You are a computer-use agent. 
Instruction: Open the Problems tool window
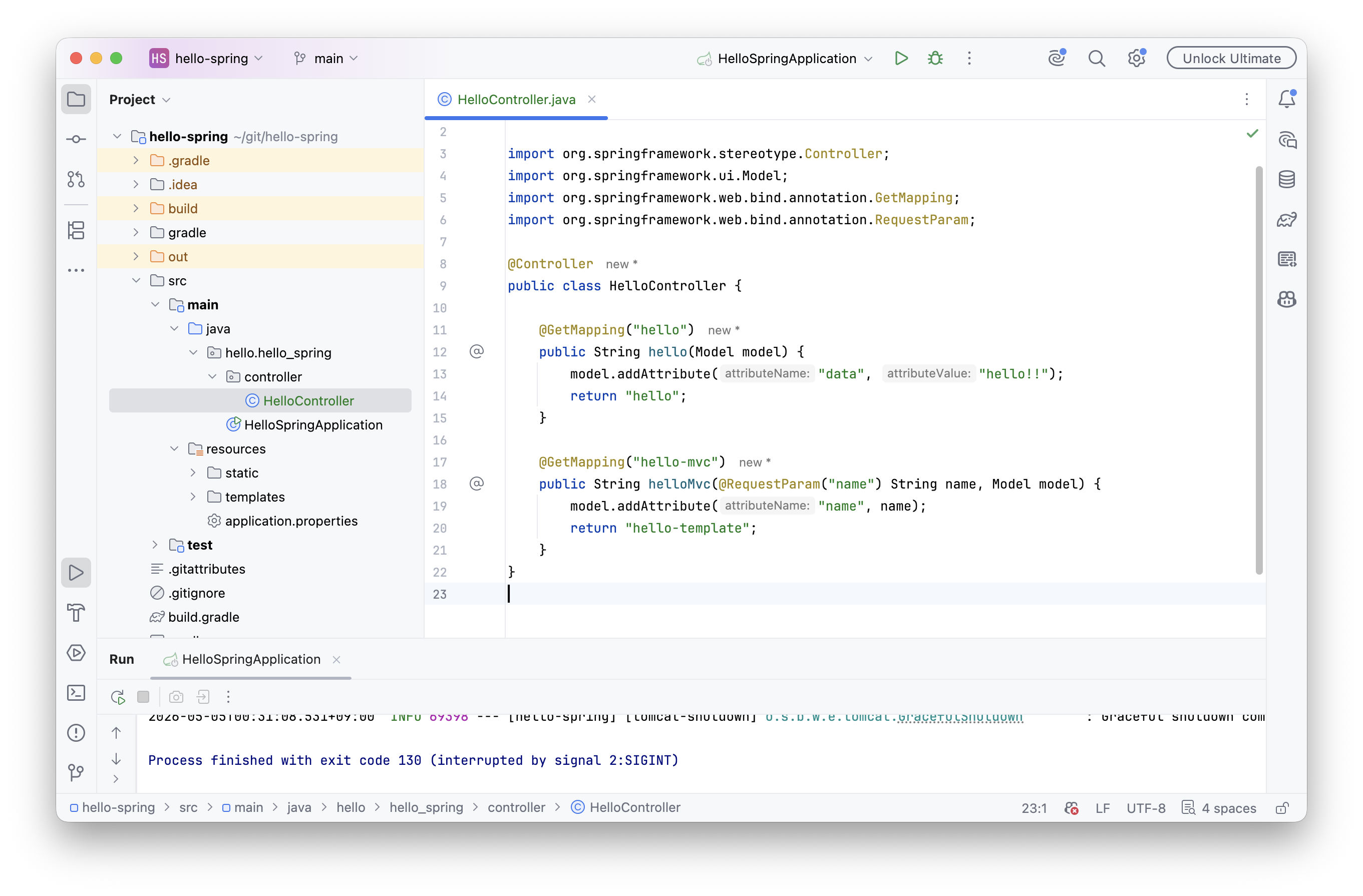(x=76, y=733)
